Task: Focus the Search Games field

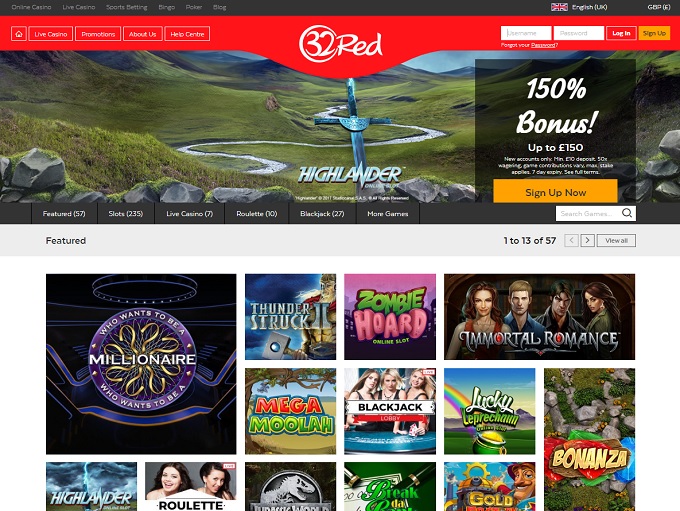Action: click(588, 213)
